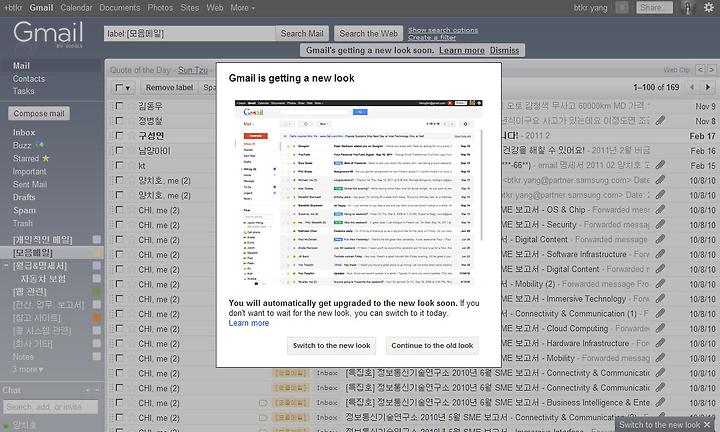
Task: Select checkbox for 남양아이 email
Action: click(x=119, y=150)
